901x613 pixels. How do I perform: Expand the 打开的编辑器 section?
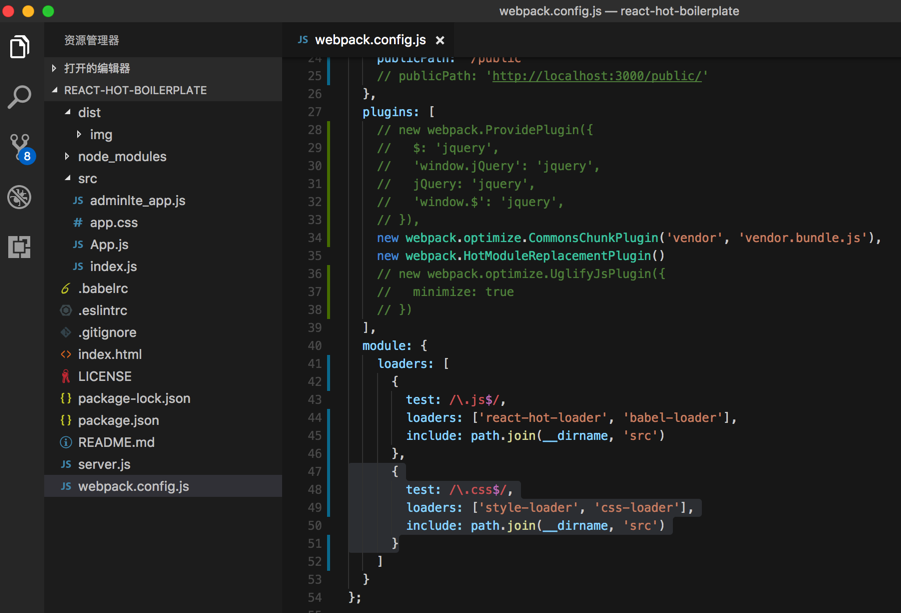97,68
